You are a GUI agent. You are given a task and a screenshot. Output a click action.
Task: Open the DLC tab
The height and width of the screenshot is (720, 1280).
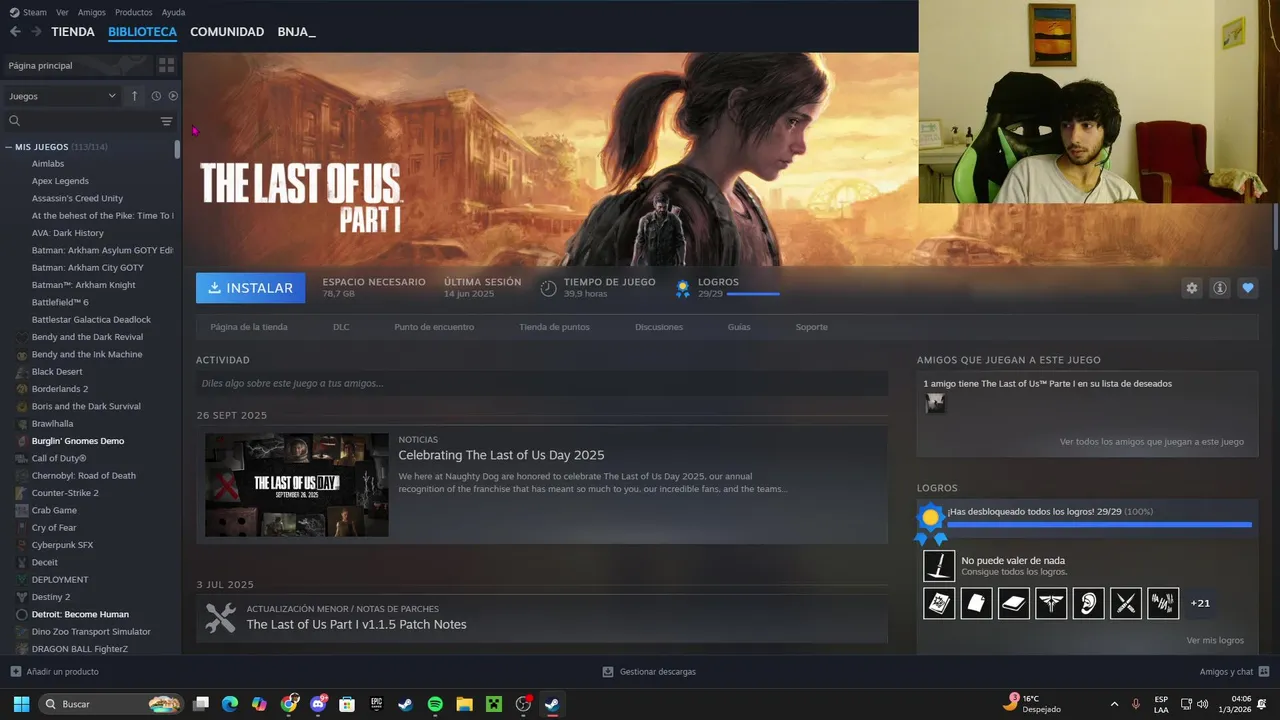click(x=341, y=327)
